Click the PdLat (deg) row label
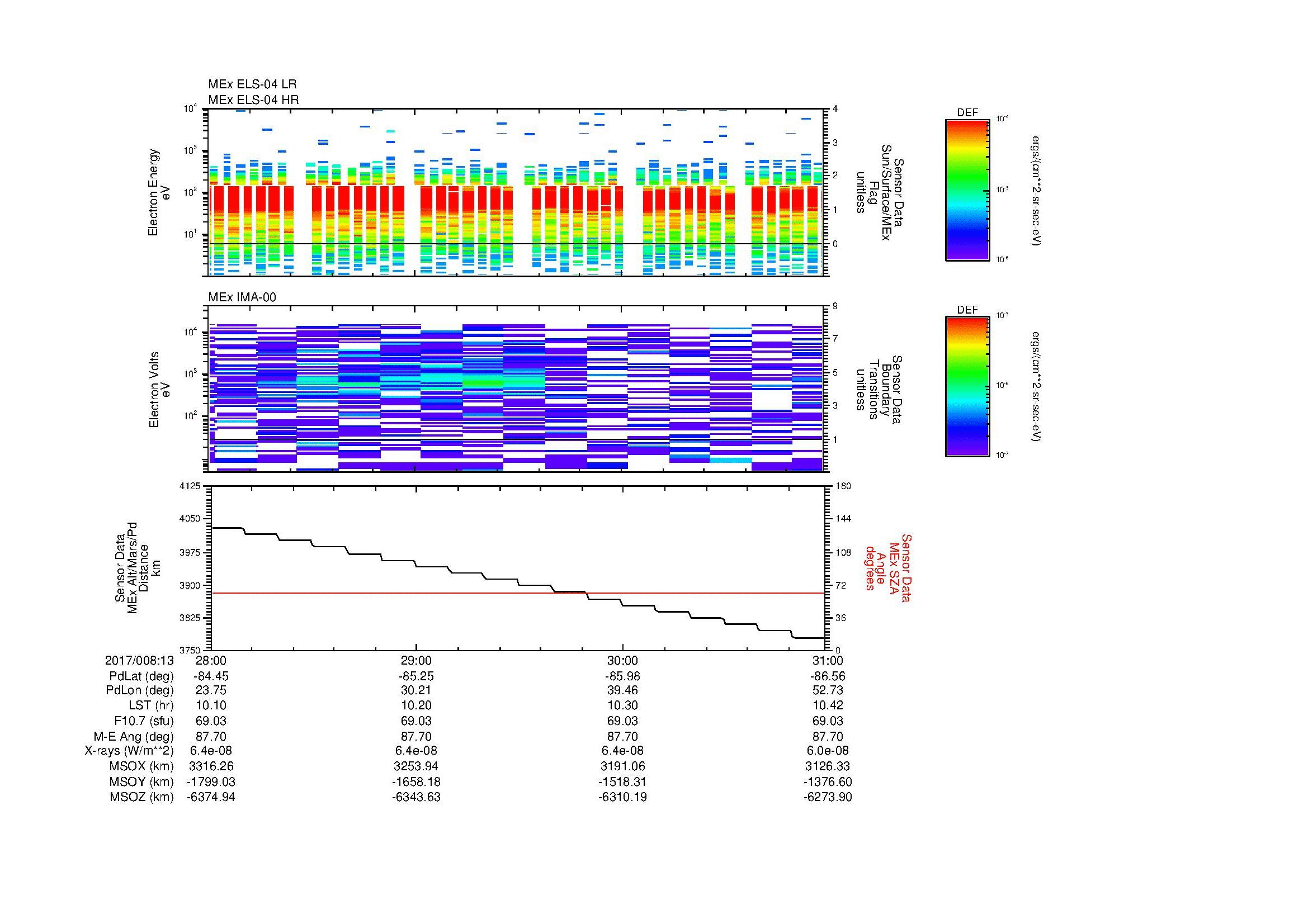Screen dimensions: 1308x924 (141, 676)
